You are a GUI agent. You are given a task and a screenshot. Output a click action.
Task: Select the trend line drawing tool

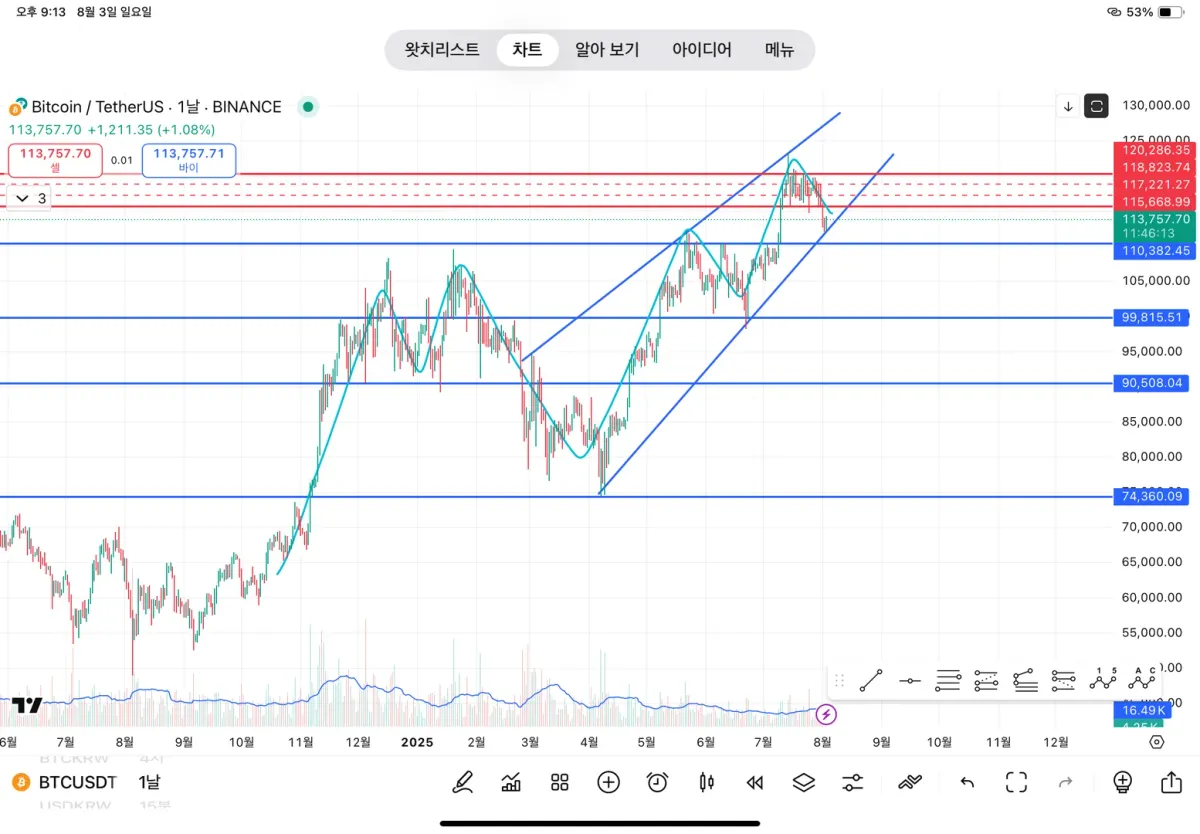(x=870, y=681)
